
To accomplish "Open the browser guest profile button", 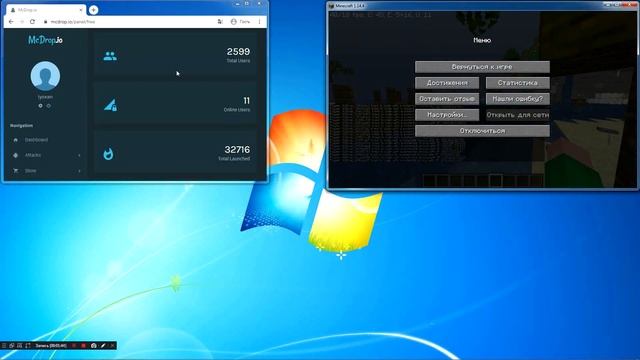I will pos(240,22).
